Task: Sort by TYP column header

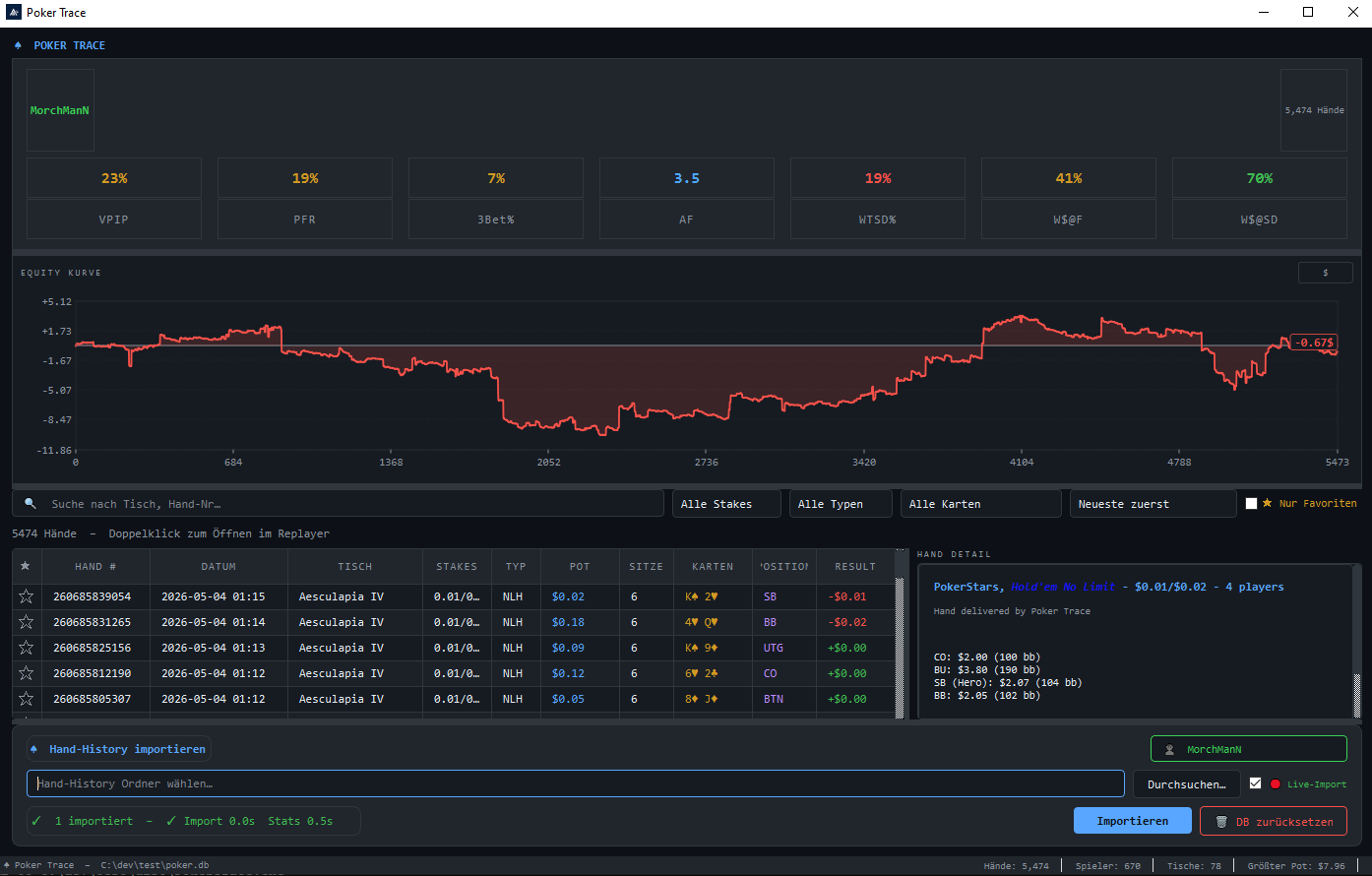Action: point(516,566)
